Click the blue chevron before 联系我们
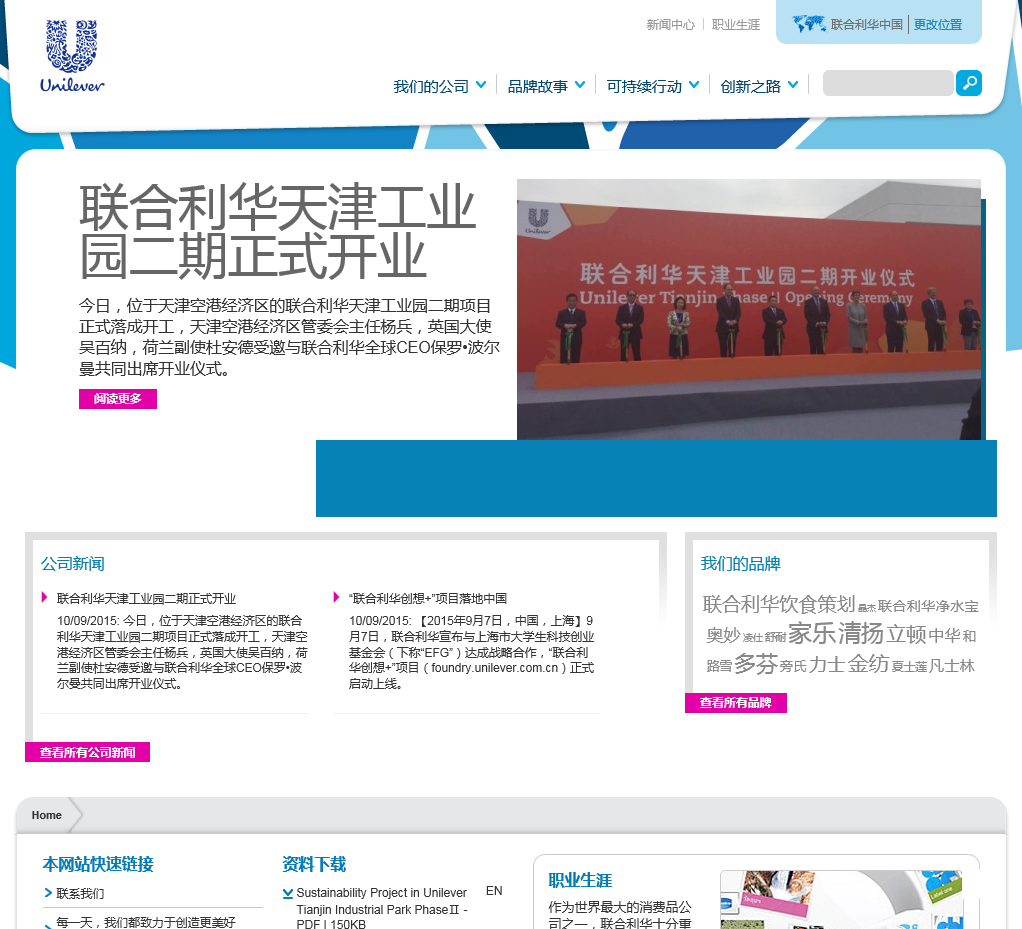Screen dimensions: 1022x929 tap(48, 893)
